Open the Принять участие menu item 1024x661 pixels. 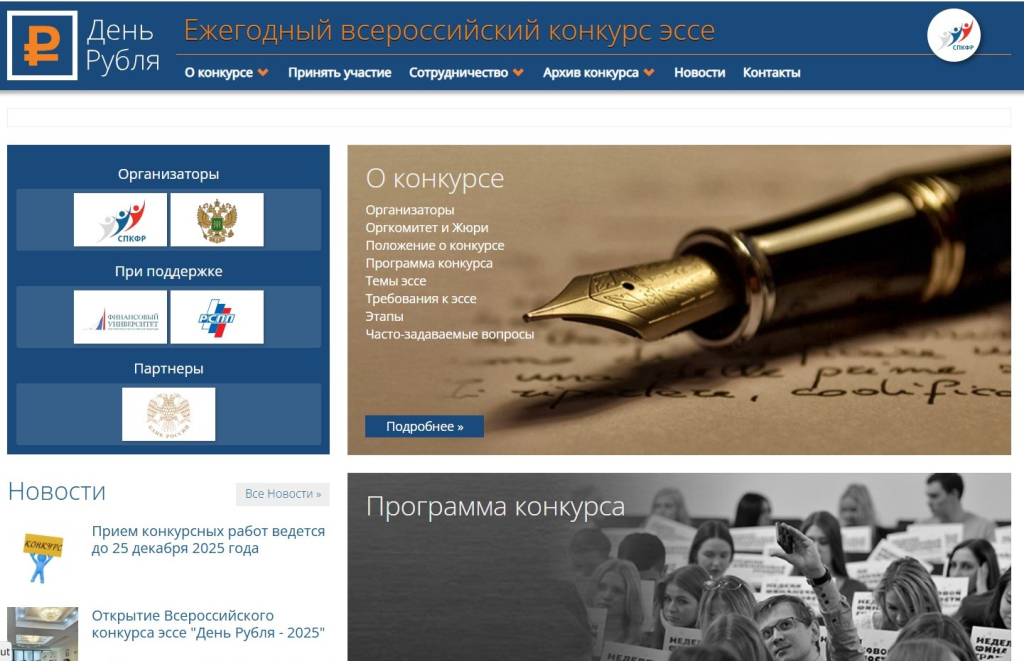click(339, 73)
